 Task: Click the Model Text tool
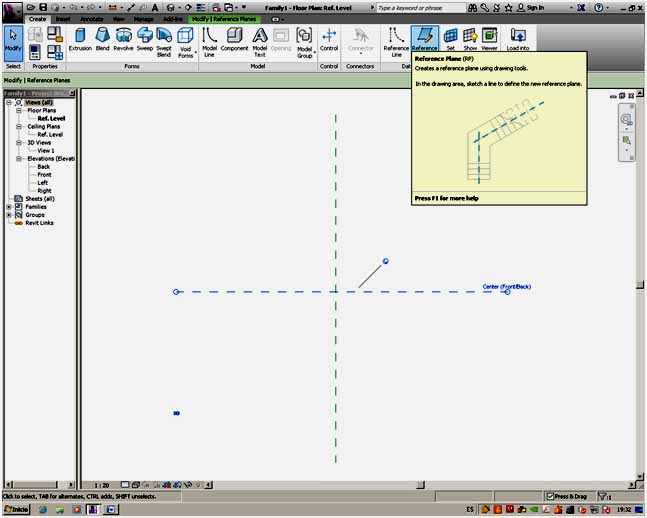(x=260, y=41)
